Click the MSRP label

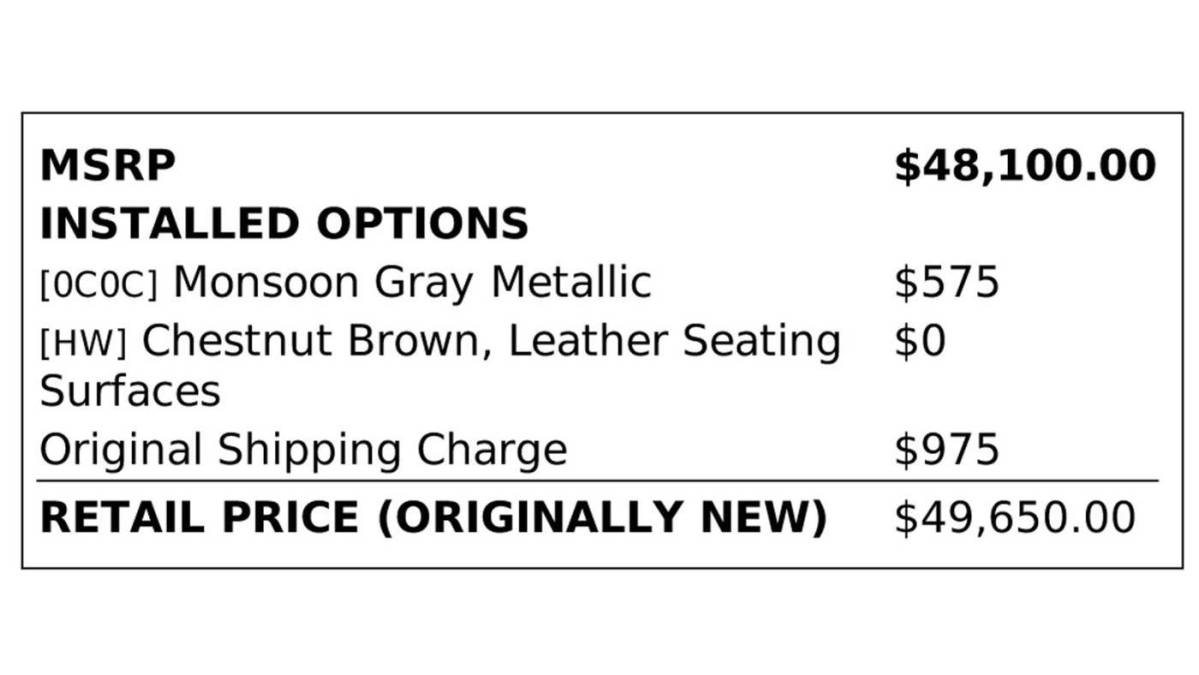pos(108,166)
